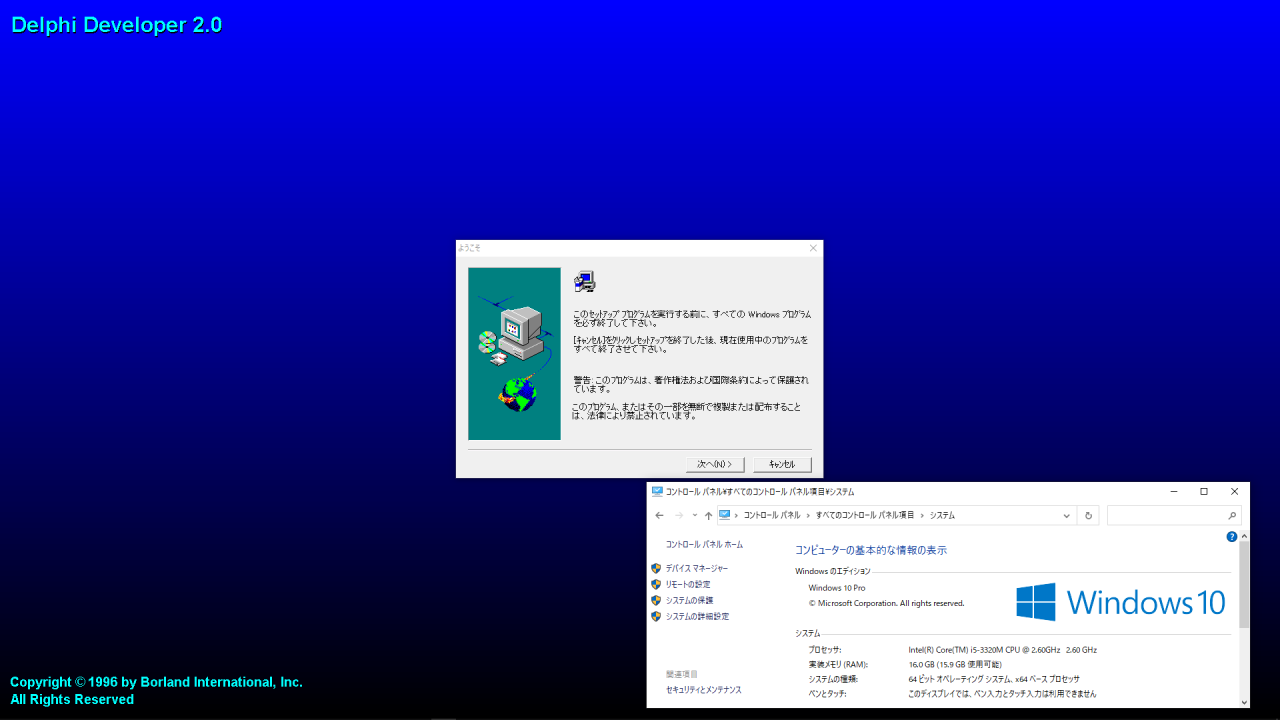
Task: Click the キャンセル button in setup dialog
Action: (x=782, y=464)
